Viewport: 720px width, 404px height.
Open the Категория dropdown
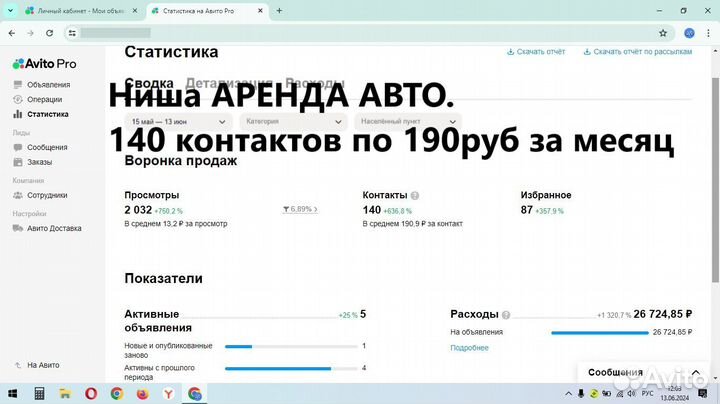293,122
